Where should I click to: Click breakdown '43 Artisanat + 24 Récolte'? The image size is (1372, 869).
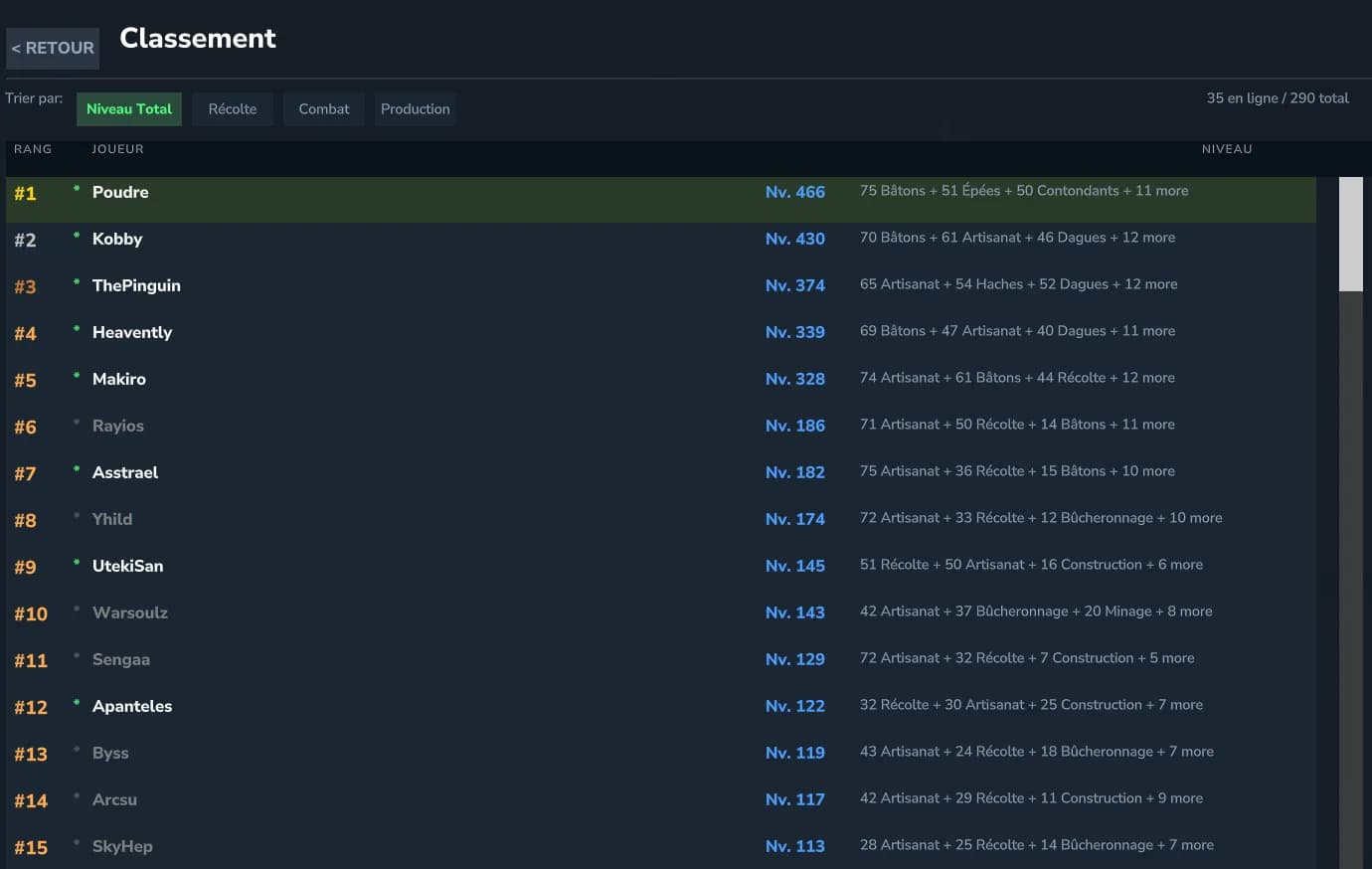coord(1037,752)
